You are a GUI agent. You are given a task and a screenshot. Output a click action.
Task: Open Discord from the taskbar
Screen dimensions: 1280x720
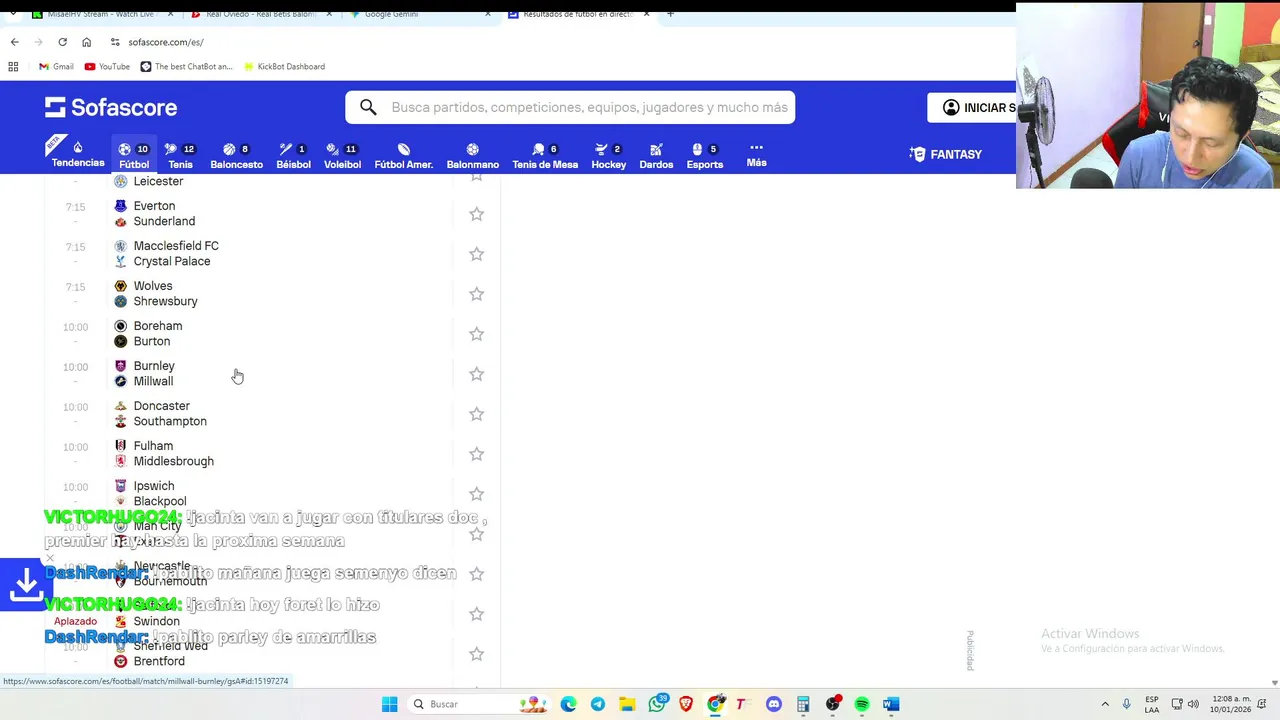tap(773, 704)
